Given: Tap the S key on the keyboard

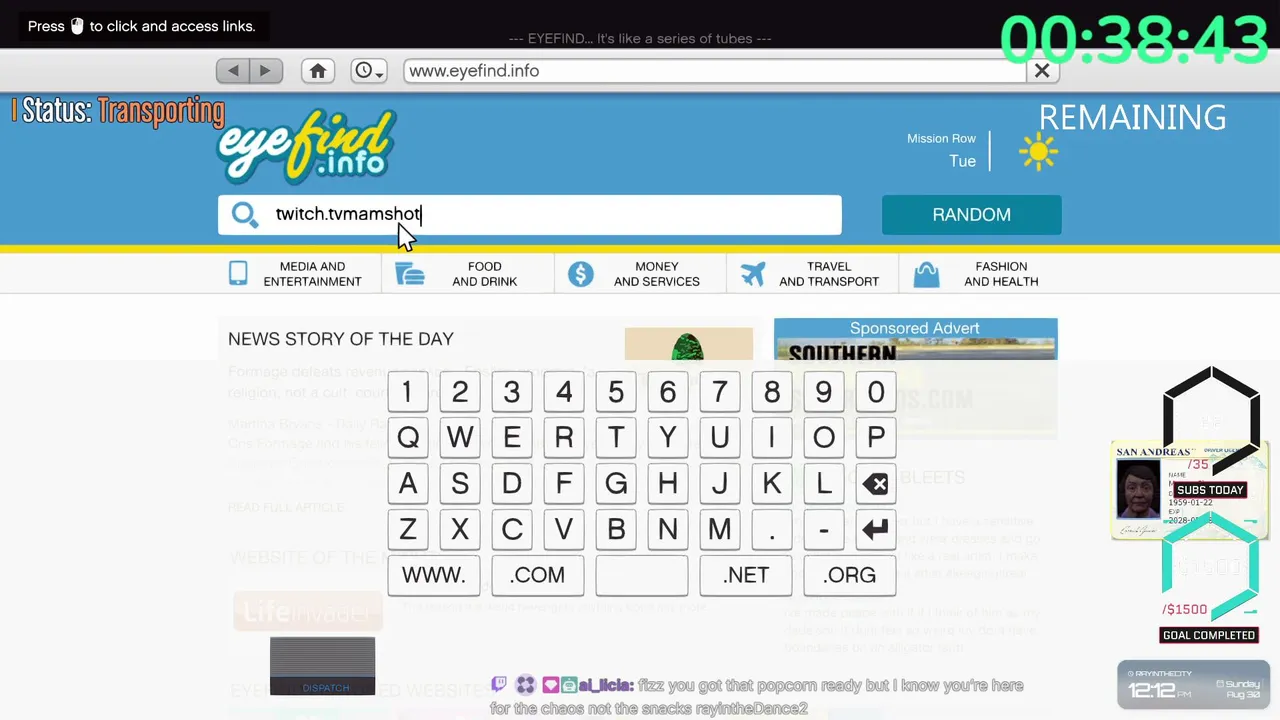Looking at the screenshot, I should coord(459,484).
